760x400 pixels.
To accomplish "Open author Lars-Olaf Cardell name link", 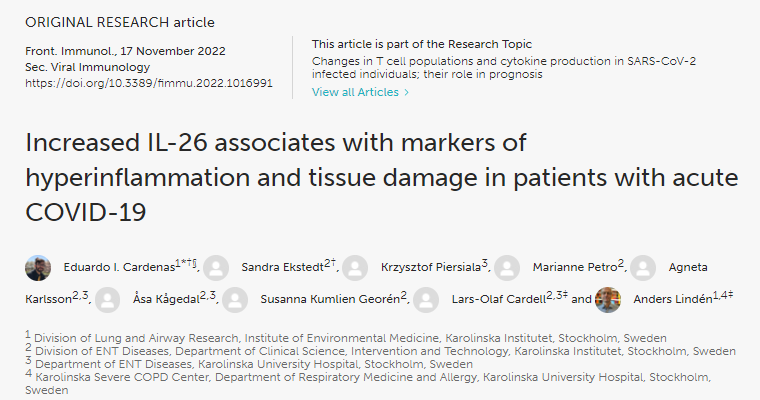I will pos(497,299).
